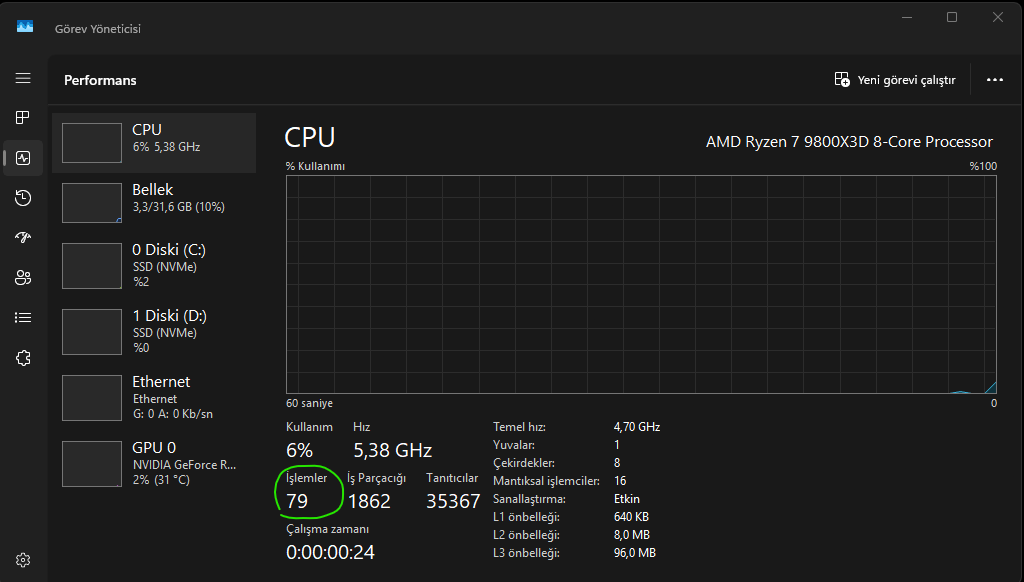Click the Tanıtıcılar value '35367'
This screenshot has height=582, width=1024.
click(453, 501)
